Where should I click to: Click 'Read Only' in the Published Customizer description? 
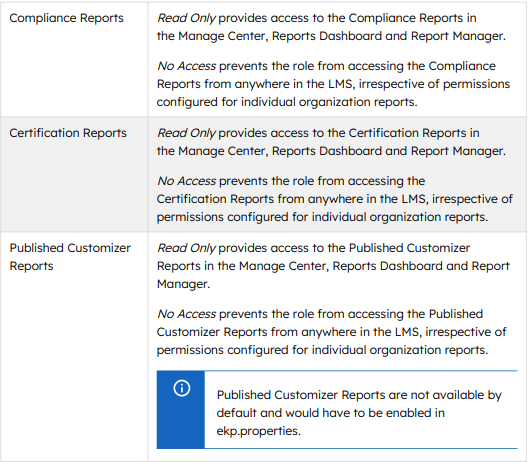coord(186,248)
